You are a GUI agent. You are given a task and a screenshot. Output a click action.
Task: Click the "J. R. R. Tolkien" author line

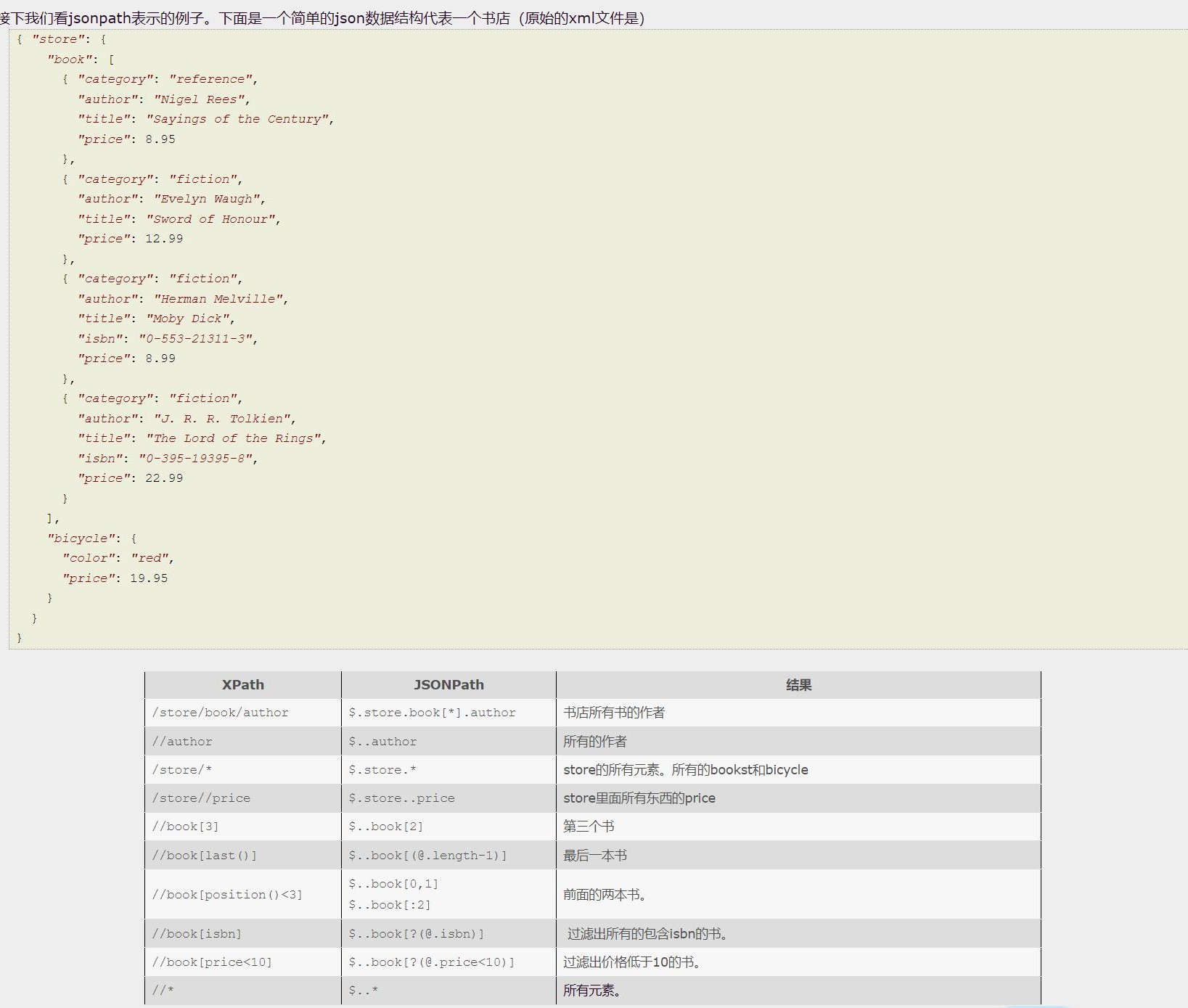[x=187, y=419]
